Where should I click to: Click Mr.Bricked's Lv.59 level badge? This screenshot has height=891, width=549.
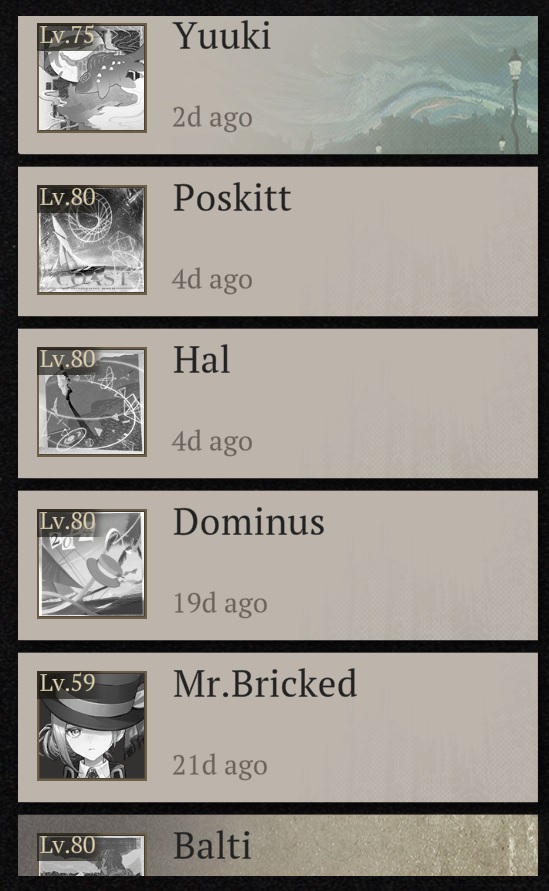[x=67, y=684]
